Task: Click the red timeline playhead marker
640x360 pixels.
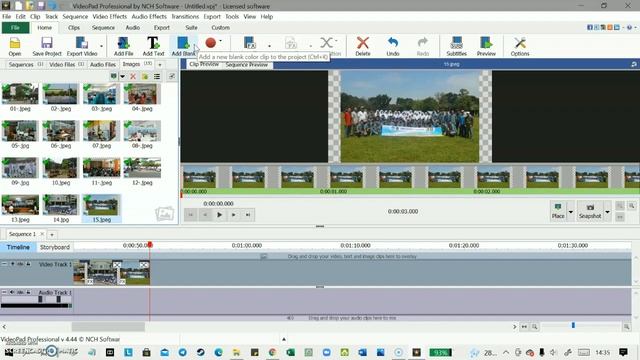Action: point(150,244)
